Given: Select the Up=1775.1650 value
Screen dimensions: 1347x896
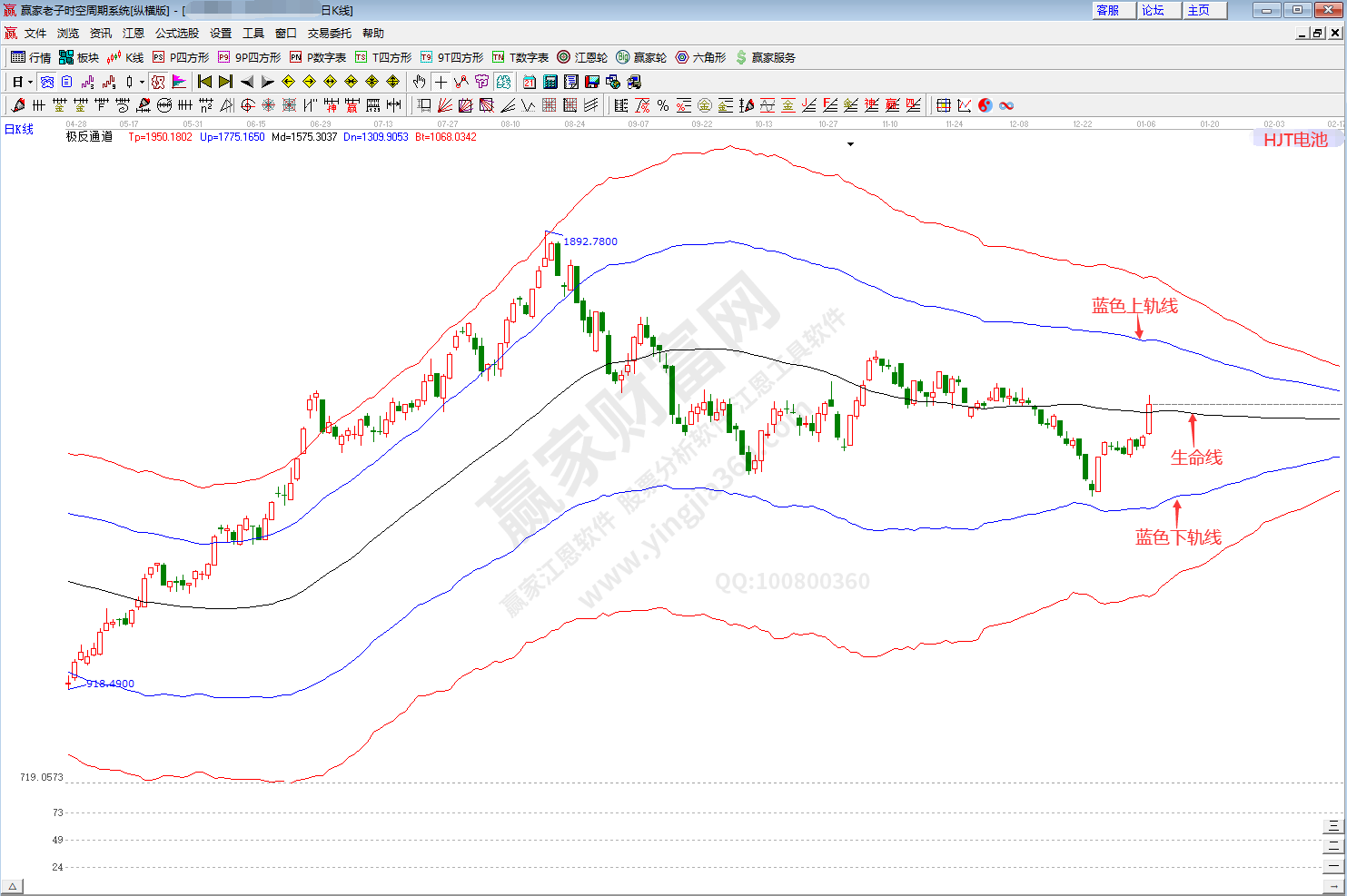Looking at the screenshot, I should pos(233,137).
